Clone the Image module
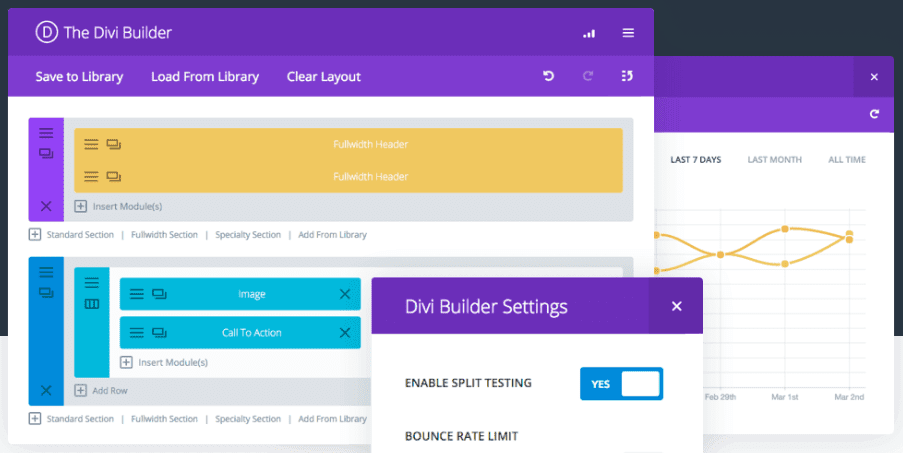The width and height of the screenshot is (903, 453). (x=159, y=294)
